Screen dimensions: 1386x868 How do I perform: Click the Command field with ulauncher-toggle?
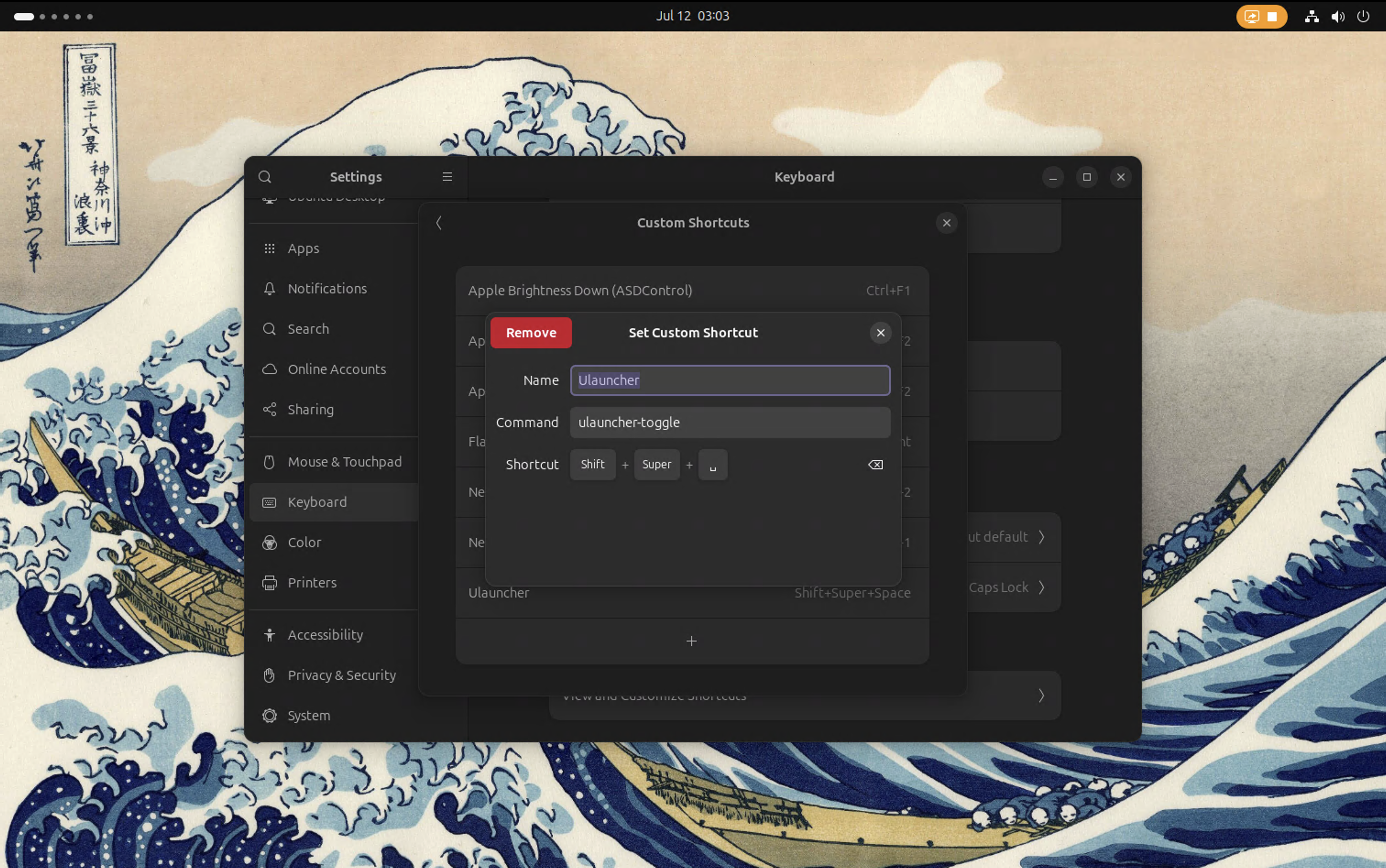pos(730,422)
